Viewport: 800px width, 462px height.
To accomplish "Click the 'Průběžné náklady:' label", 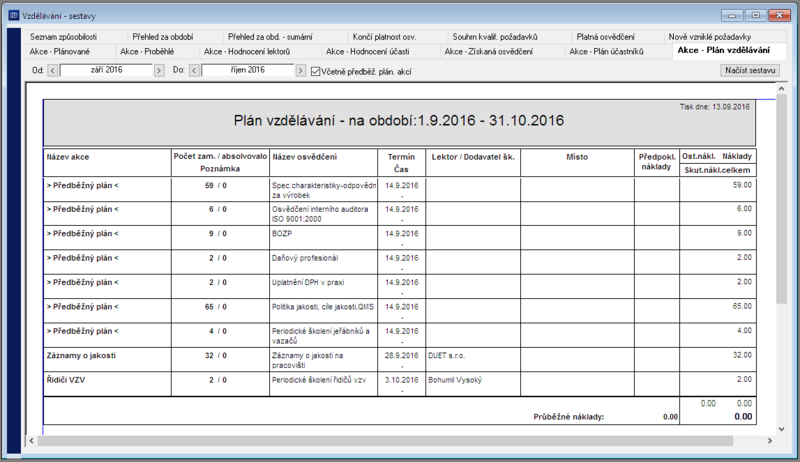I will point(568,417).
